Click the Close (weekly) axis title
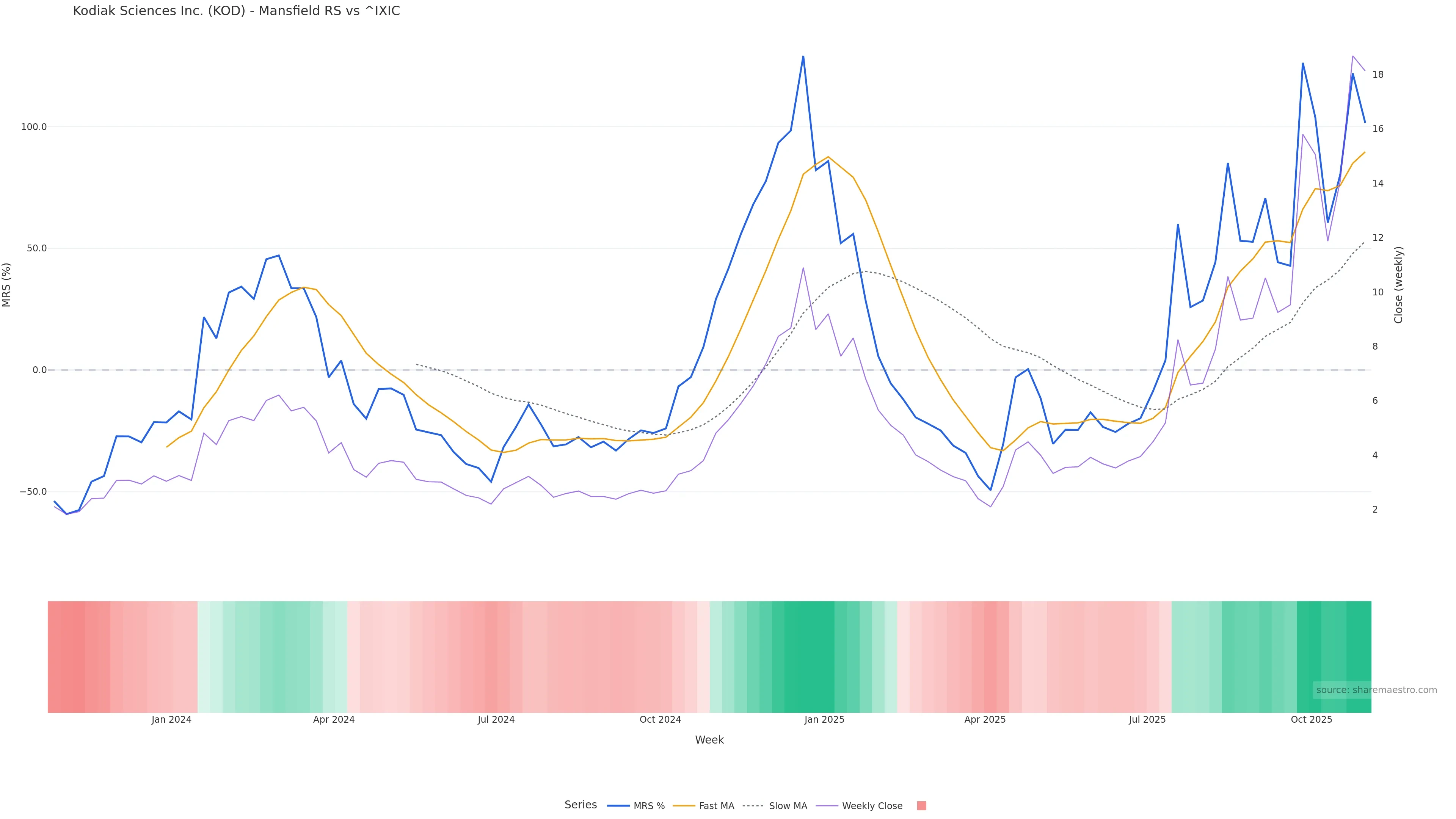 point(1398,285)
